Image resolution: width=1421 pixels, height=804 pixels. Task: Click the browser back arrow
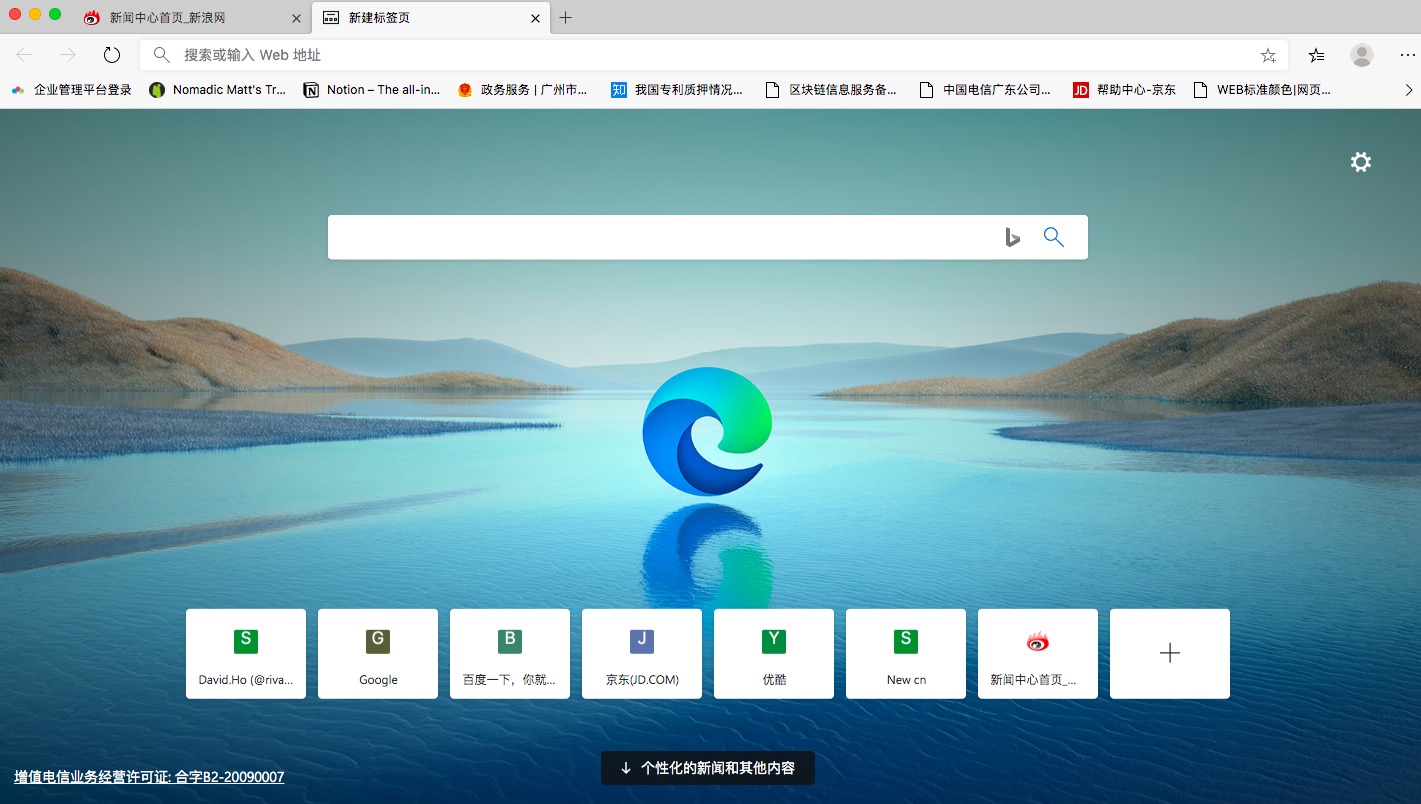(x=24, y=55)
